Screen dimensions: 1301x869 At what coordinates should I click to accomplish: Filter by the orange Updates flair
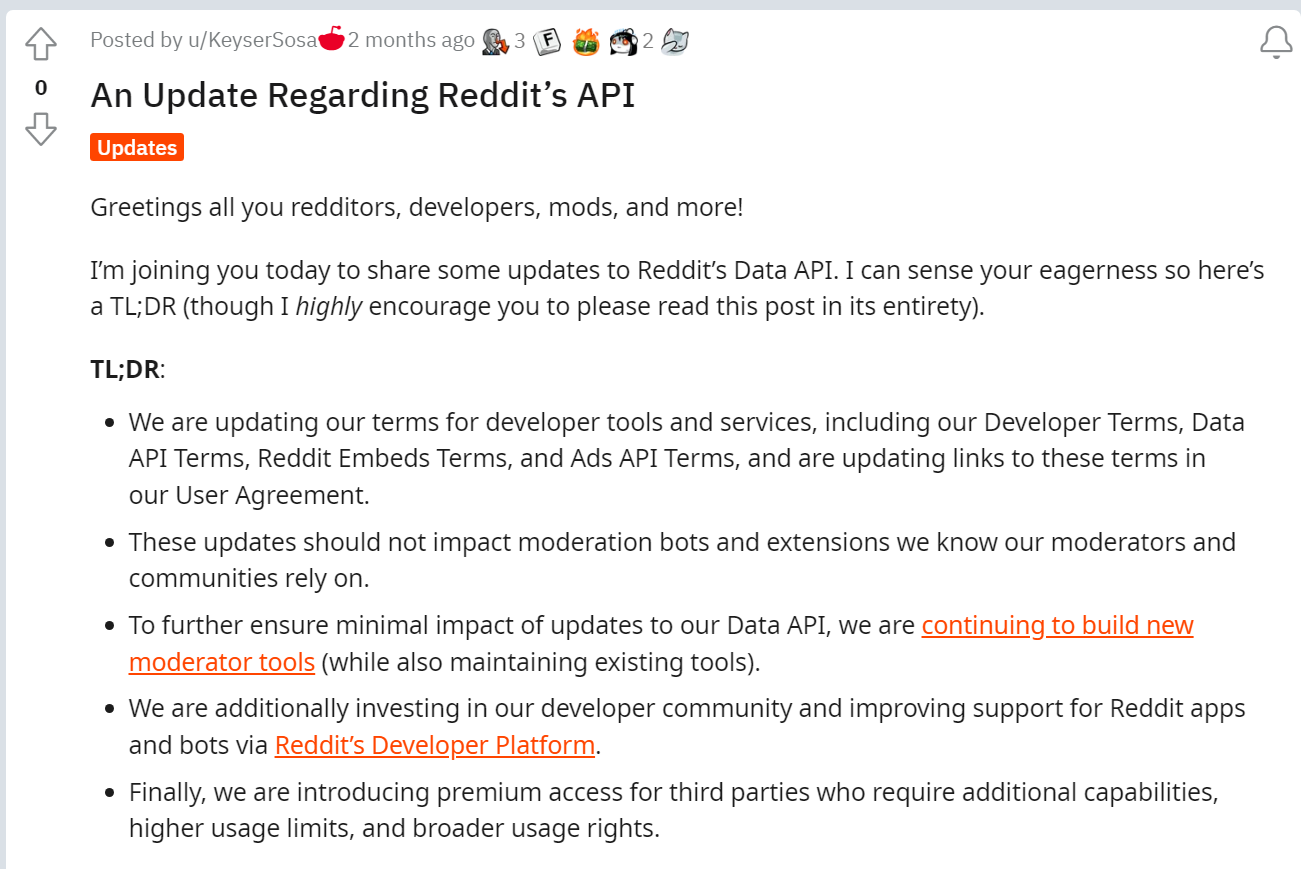click(x=137, y=147)
